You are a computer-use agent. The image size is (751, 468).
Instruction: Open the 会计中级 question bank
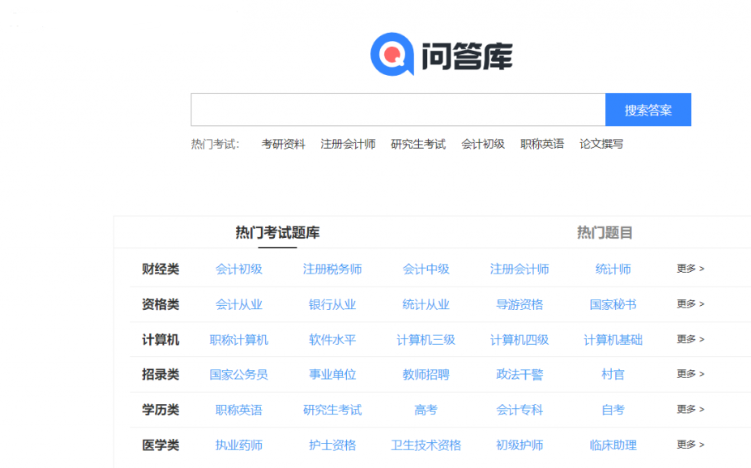point(426,269)
